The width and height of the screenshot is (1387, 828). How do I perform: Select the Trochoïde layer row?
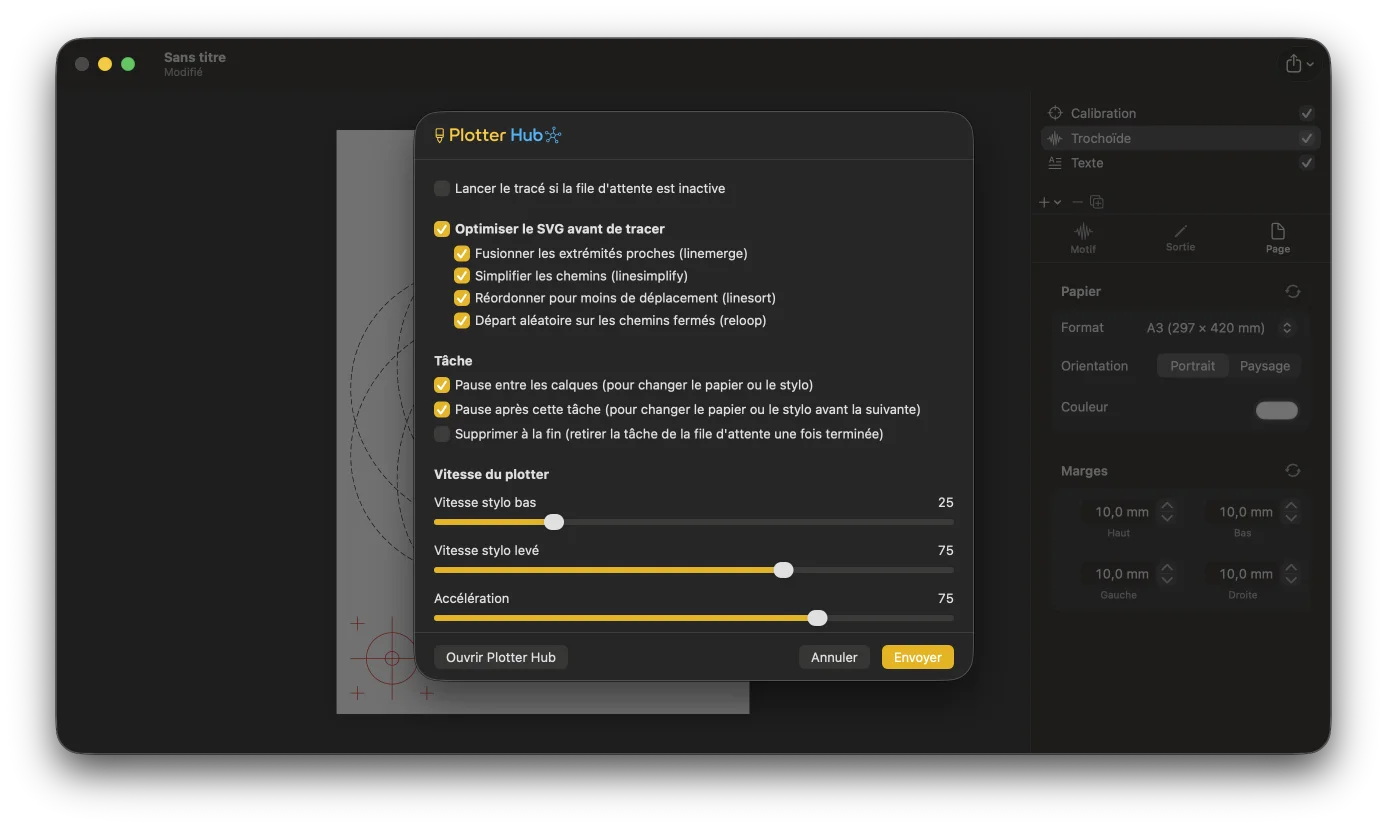point(1180,138)
